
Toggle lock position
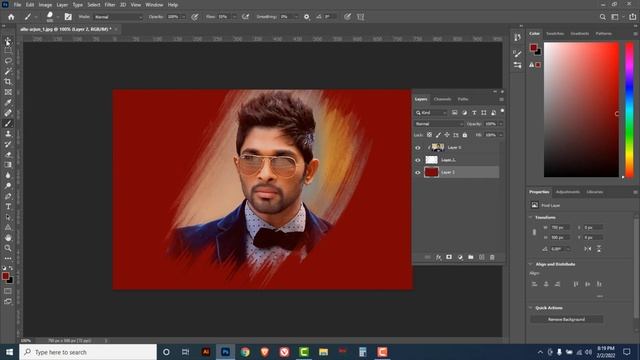[447, 135]
